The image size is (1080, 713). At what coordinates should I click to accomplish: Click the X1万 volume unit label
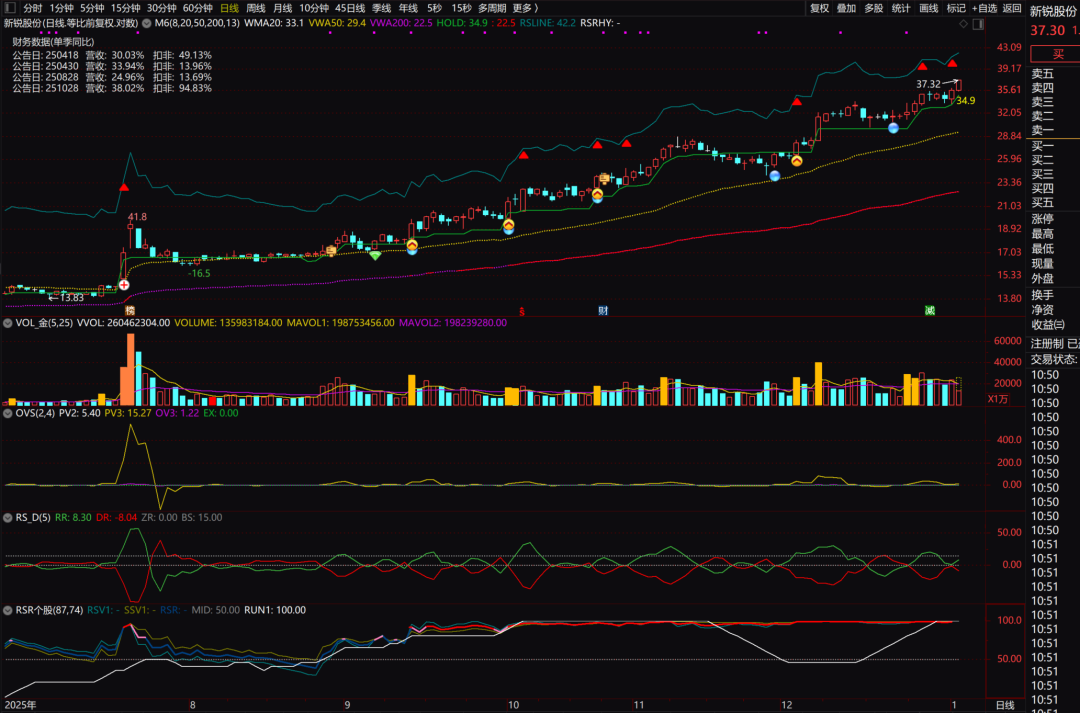coord(997,399)
